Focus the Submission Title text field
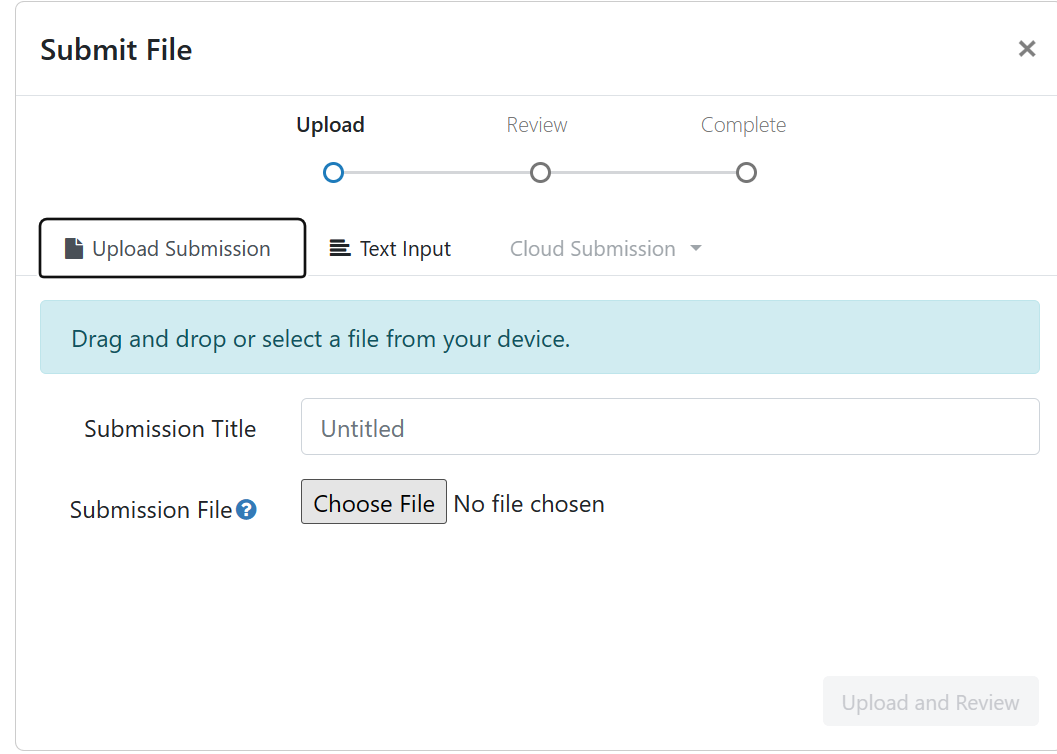 pos(669,427)
